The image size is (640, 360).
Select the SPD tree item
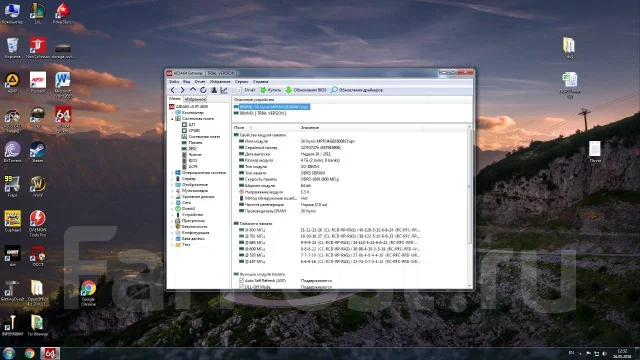tap(189, 149)
